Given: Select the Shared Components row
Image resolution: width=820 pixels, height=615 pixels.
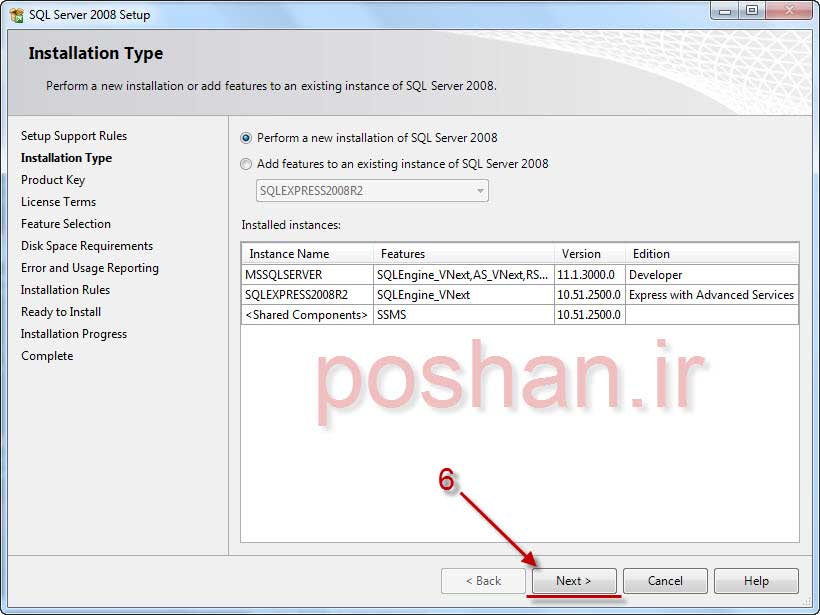Looking at the screenshot, I should coord(306,315).
